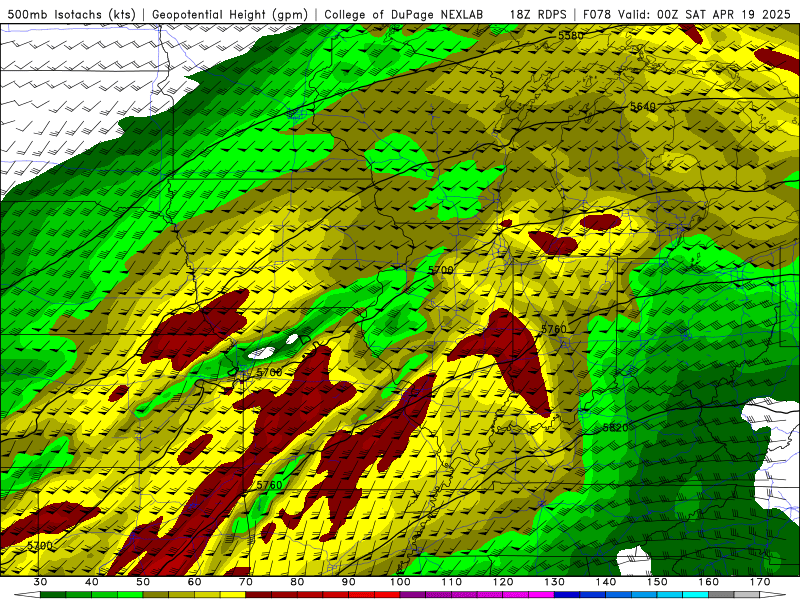Click the 30 label on the color scale
Viewport: 800px width, 600px height.
tap(40, 582)
